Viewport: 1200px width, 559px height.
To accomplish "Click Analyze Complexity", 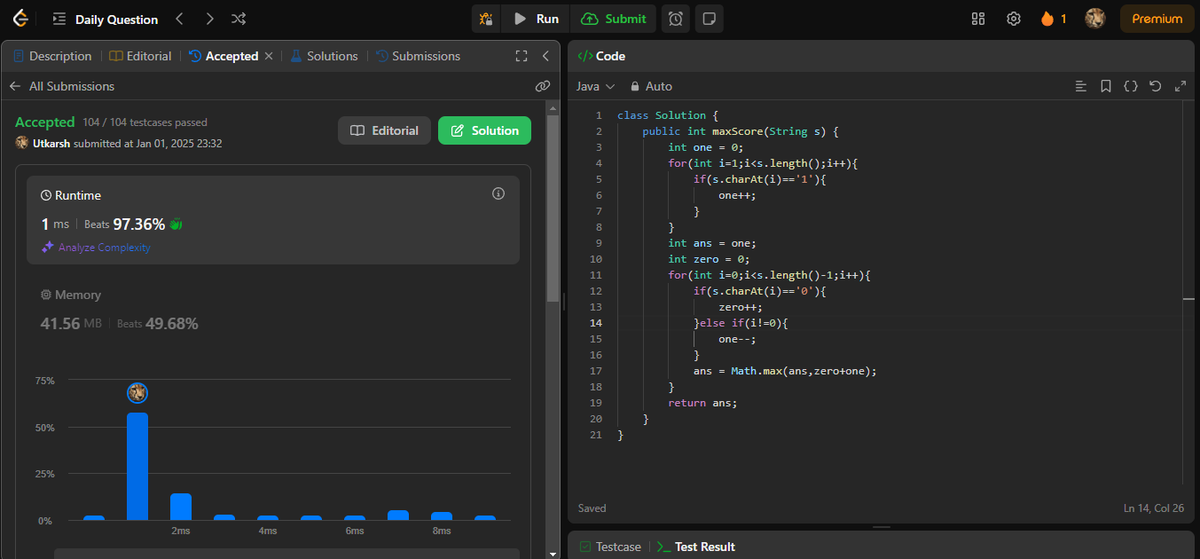I will (x=95, y=247).
